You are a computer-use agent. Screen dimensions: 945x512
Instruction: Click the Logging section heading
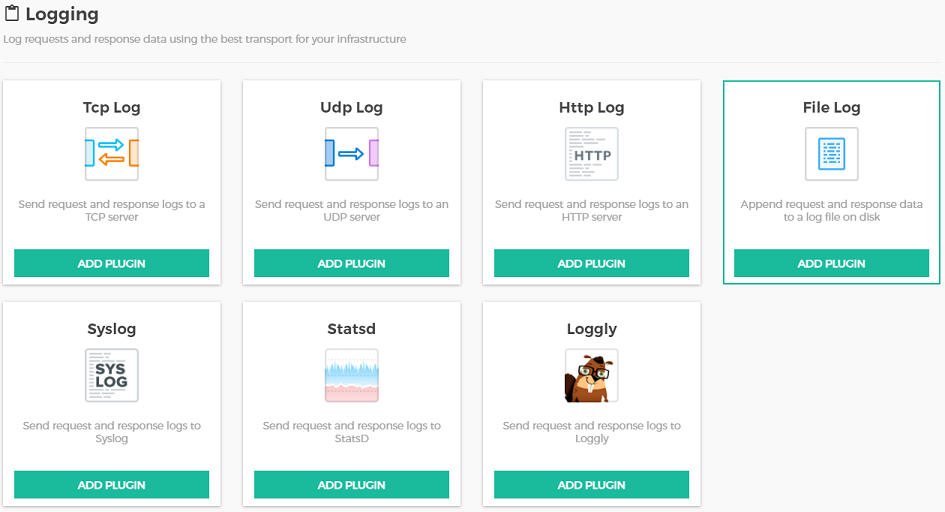point(62,15)
